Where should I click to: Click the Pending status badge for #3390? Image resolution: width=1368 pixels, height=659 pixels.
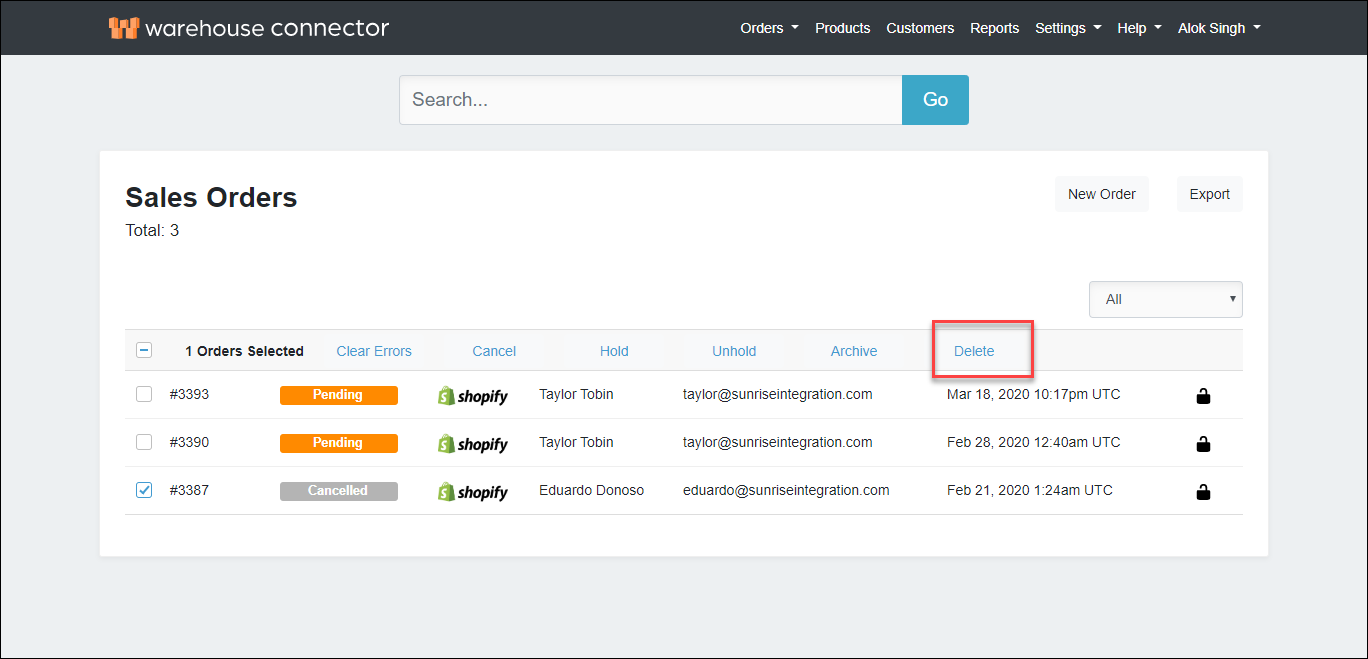[338, 443]
